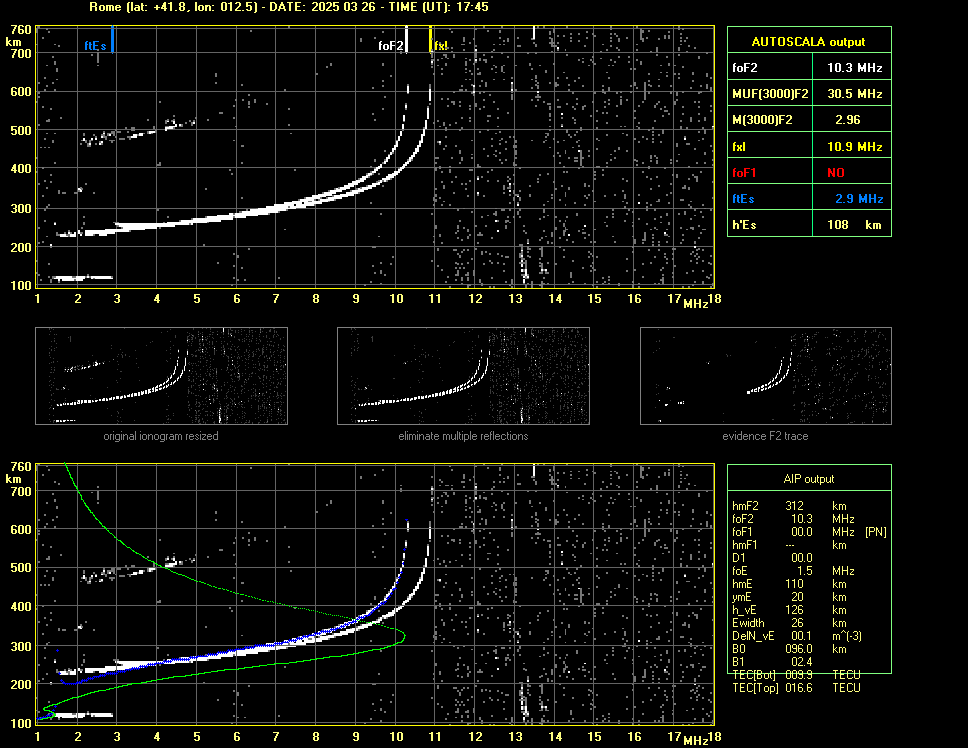Click the ftEs value '2.9 MHz'

859,199
